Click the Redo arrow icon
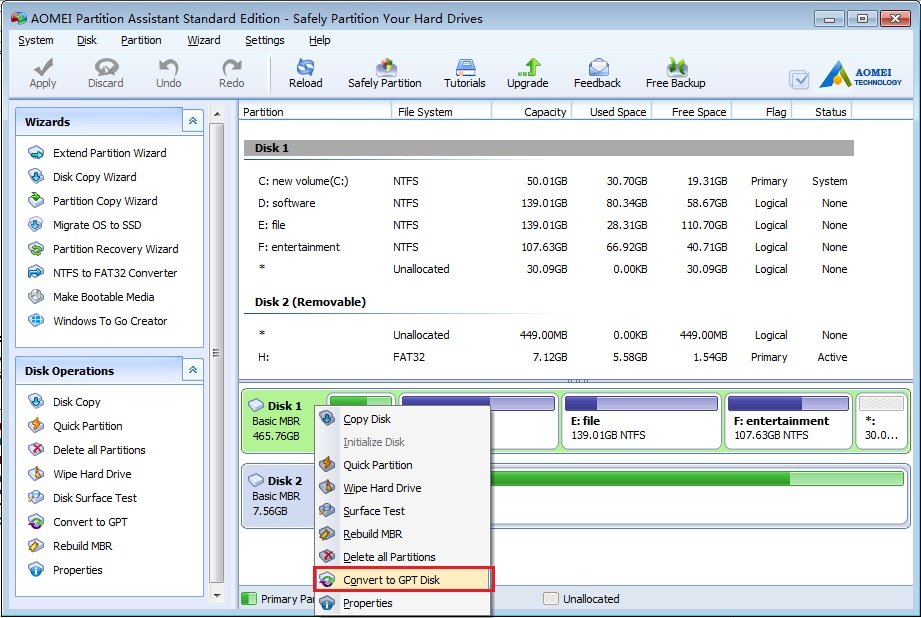The width and height of the screenshot is (921, 618). coord(231,67)
